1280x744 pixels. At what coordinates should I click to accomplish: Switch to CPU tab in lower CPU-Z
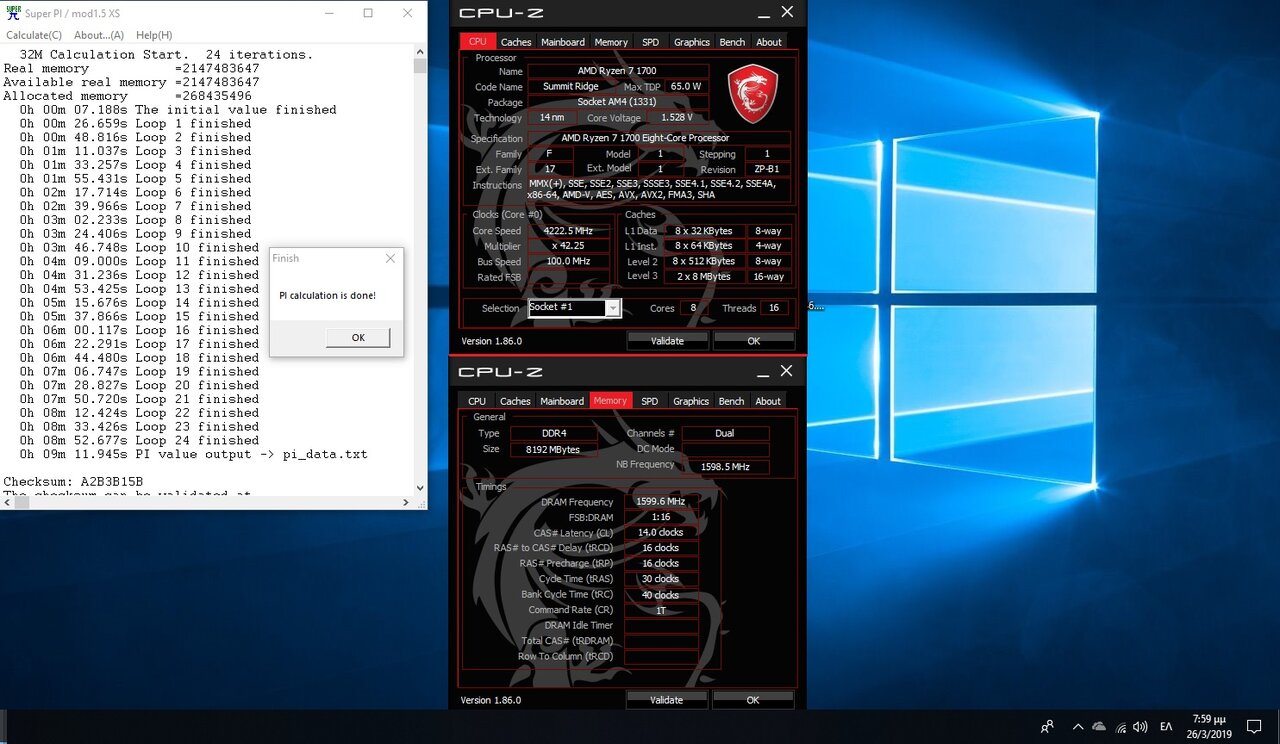477,401
